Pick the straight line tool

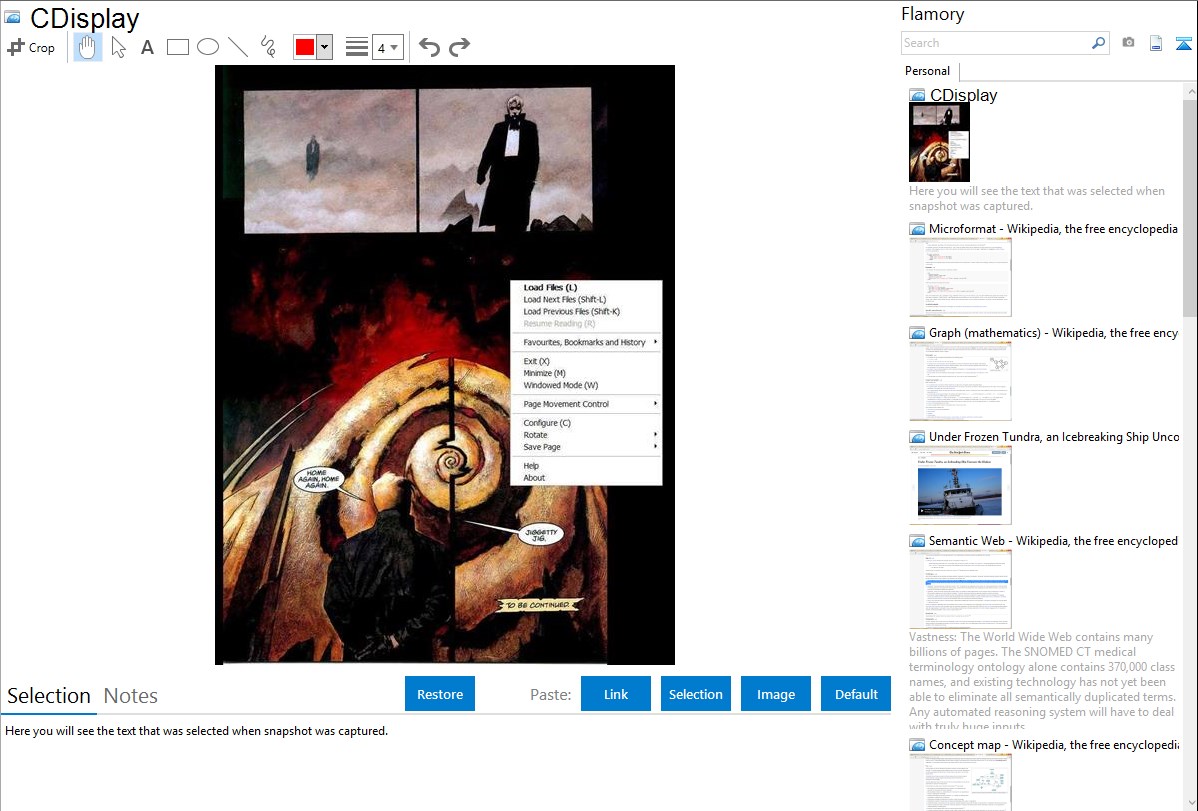pos(238,47)
